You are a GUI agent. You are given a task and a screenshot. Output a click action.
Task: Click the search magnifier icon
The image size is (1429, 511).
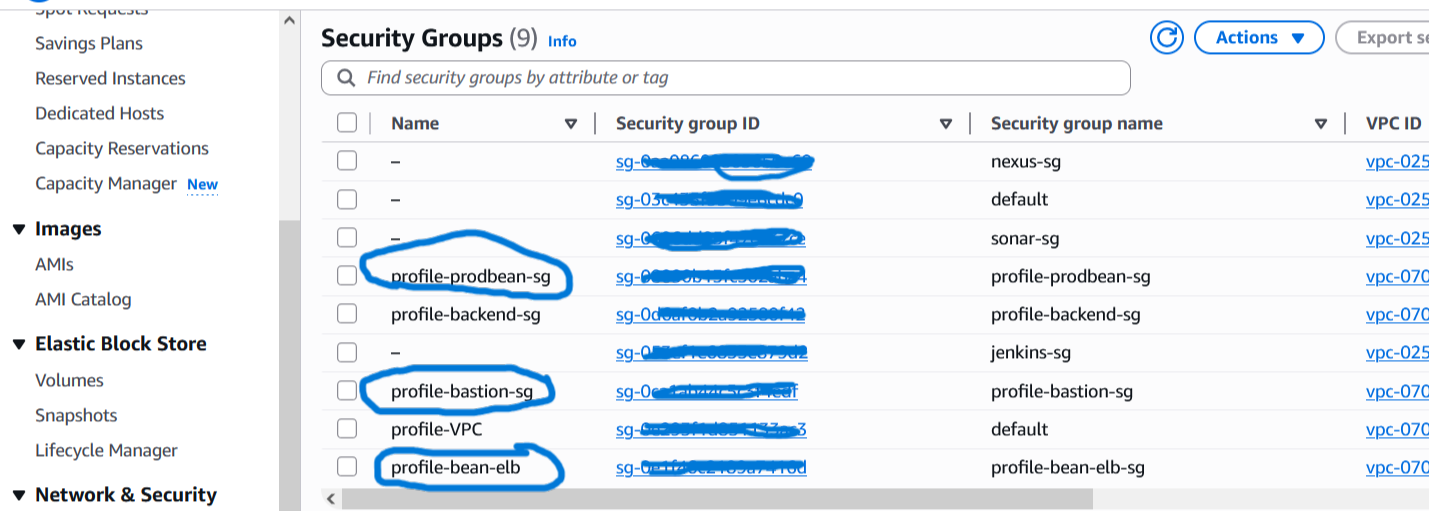click(346, 78)
